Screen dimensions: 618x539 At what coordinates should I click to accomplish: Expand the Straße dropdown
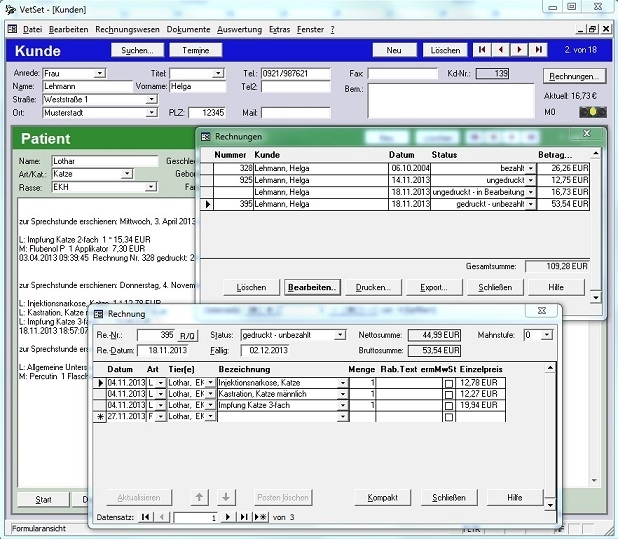tap(152, 99)
